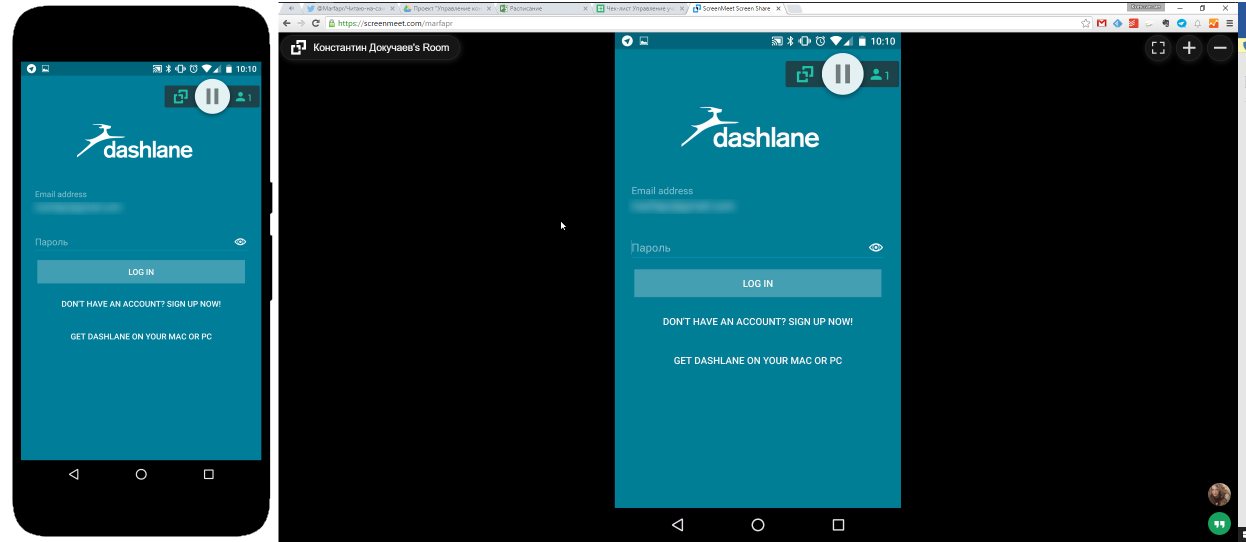
Task: Click the blurred email field in the browser view
Action: 683,206
